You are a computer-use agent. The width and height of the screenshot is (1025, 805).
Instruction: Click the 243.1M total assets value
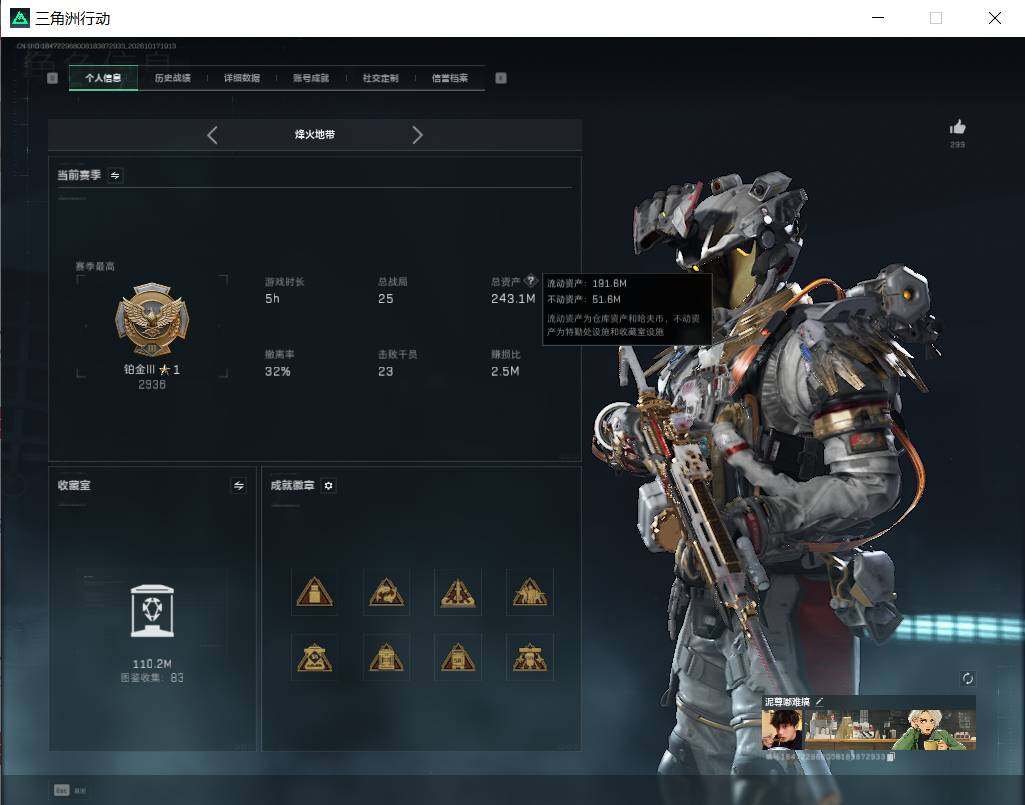click(513, 299)
